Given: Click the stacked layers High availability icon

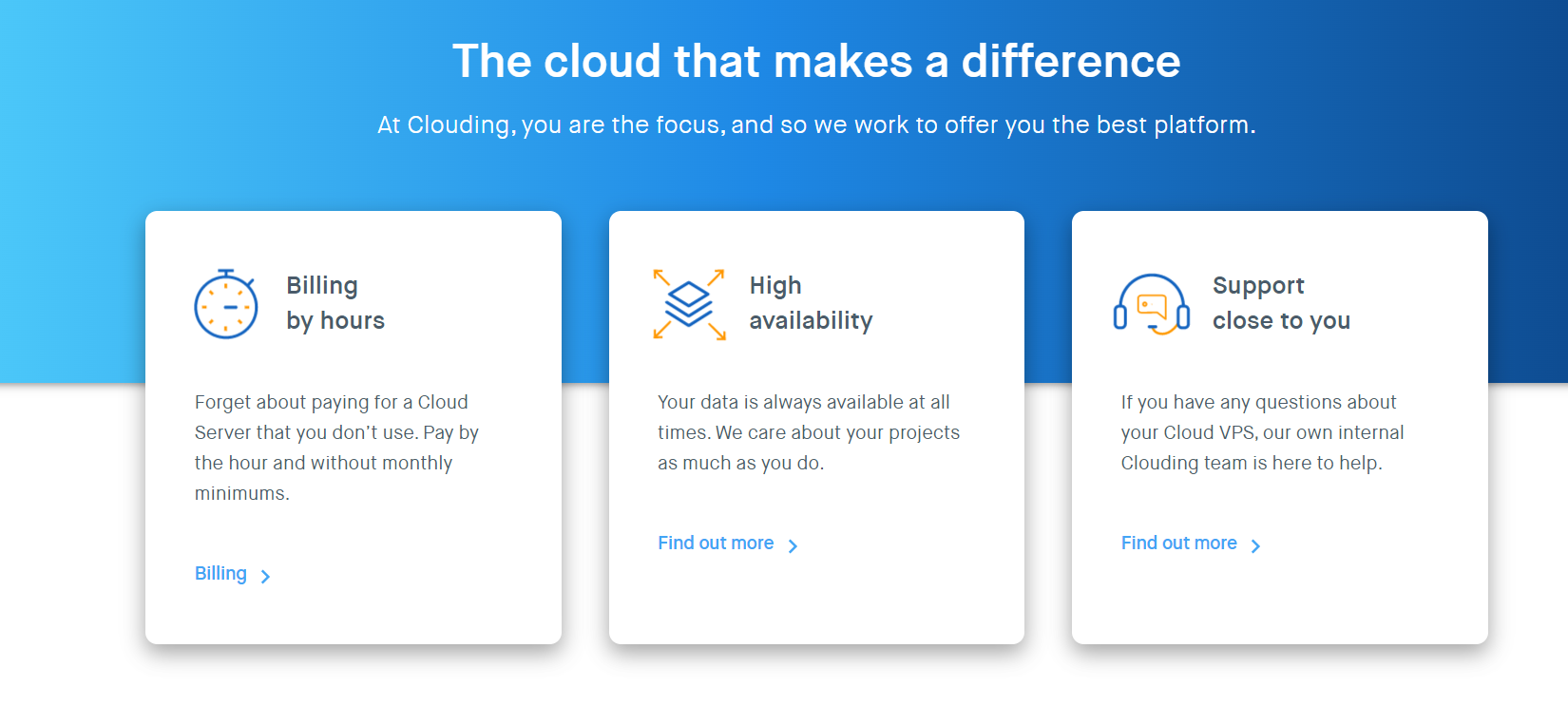Looking at the screenshot, I should pos(689,304).
